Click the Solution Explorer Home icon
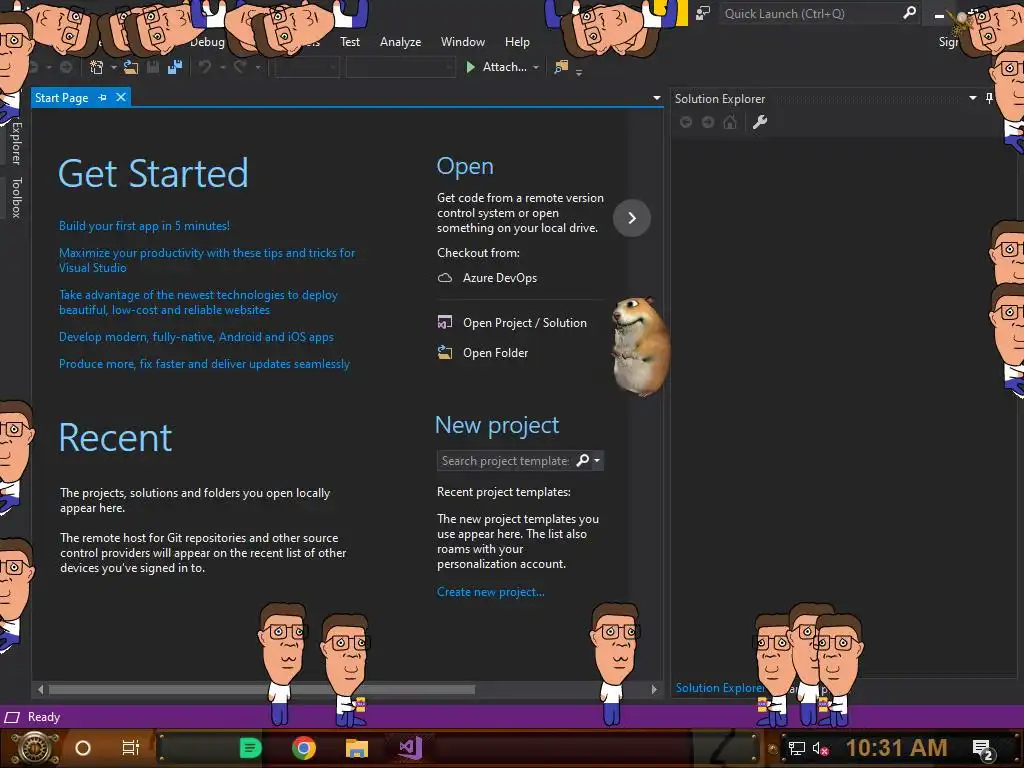 [x=730, y=122]
